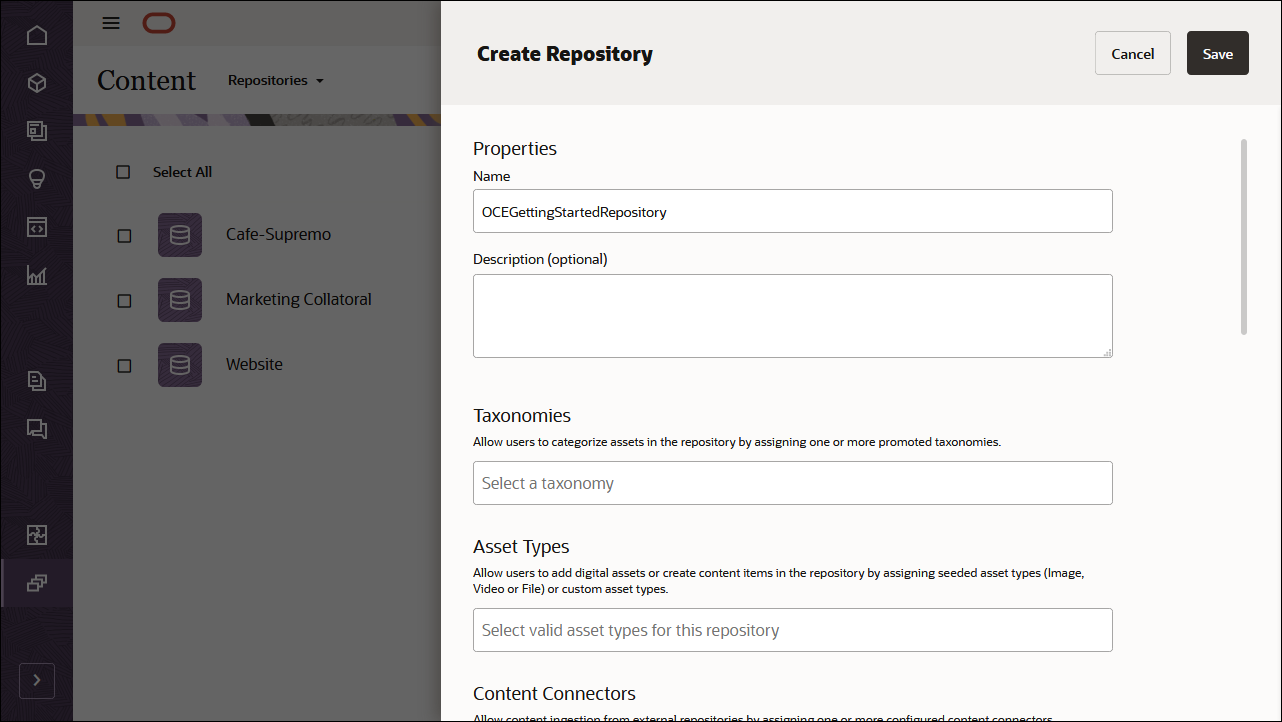Image resolution: width=1282 pixels, height=722 pixels.
Task: Expand the collapsed sidebar with arrow button
Action: point(36,680)
